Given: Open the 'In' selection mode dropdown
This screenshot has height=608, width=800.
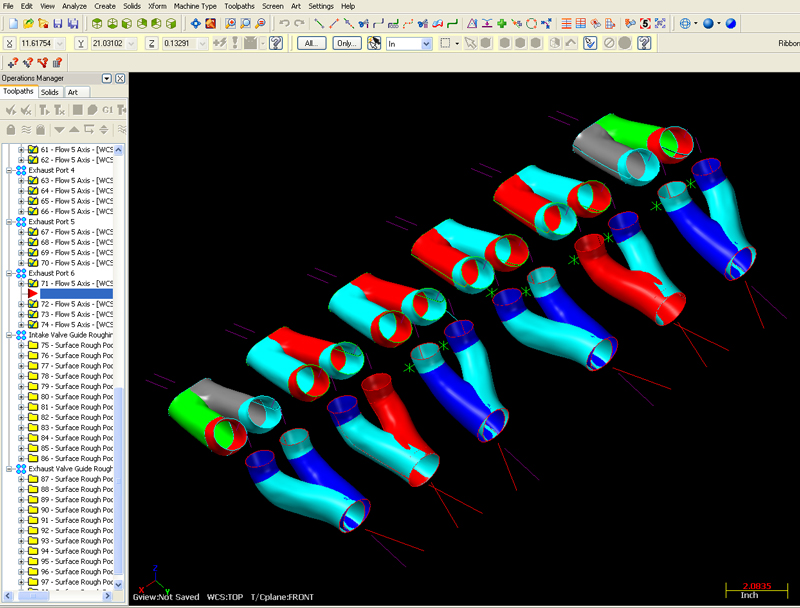Looking at the screenshot, I should tap(426, 44).
